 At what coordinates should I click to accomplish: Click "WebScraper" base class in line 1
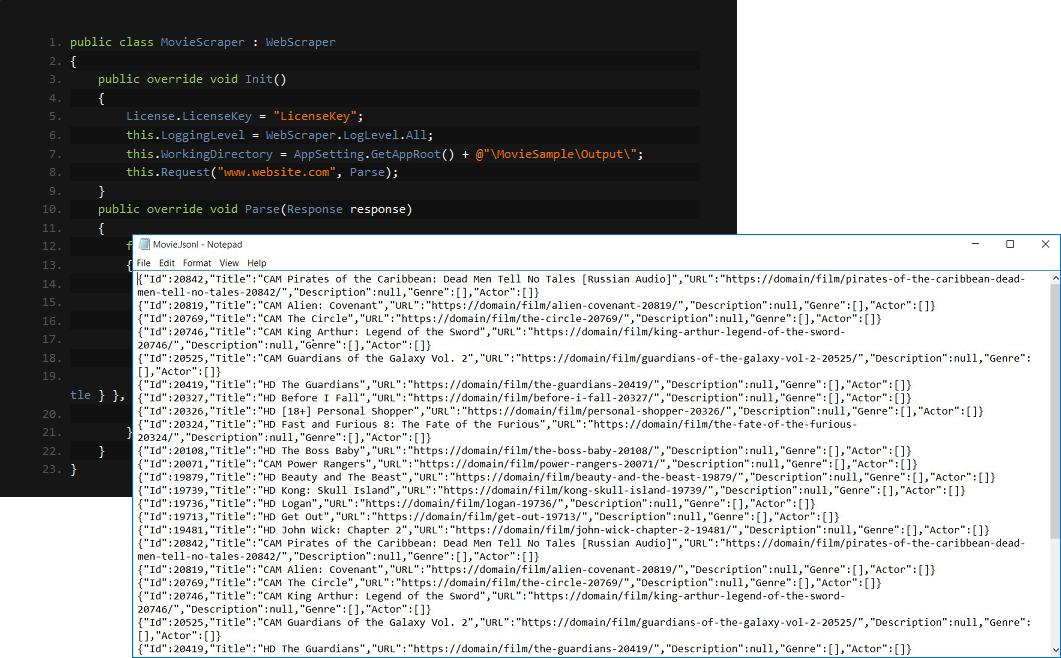300,42
